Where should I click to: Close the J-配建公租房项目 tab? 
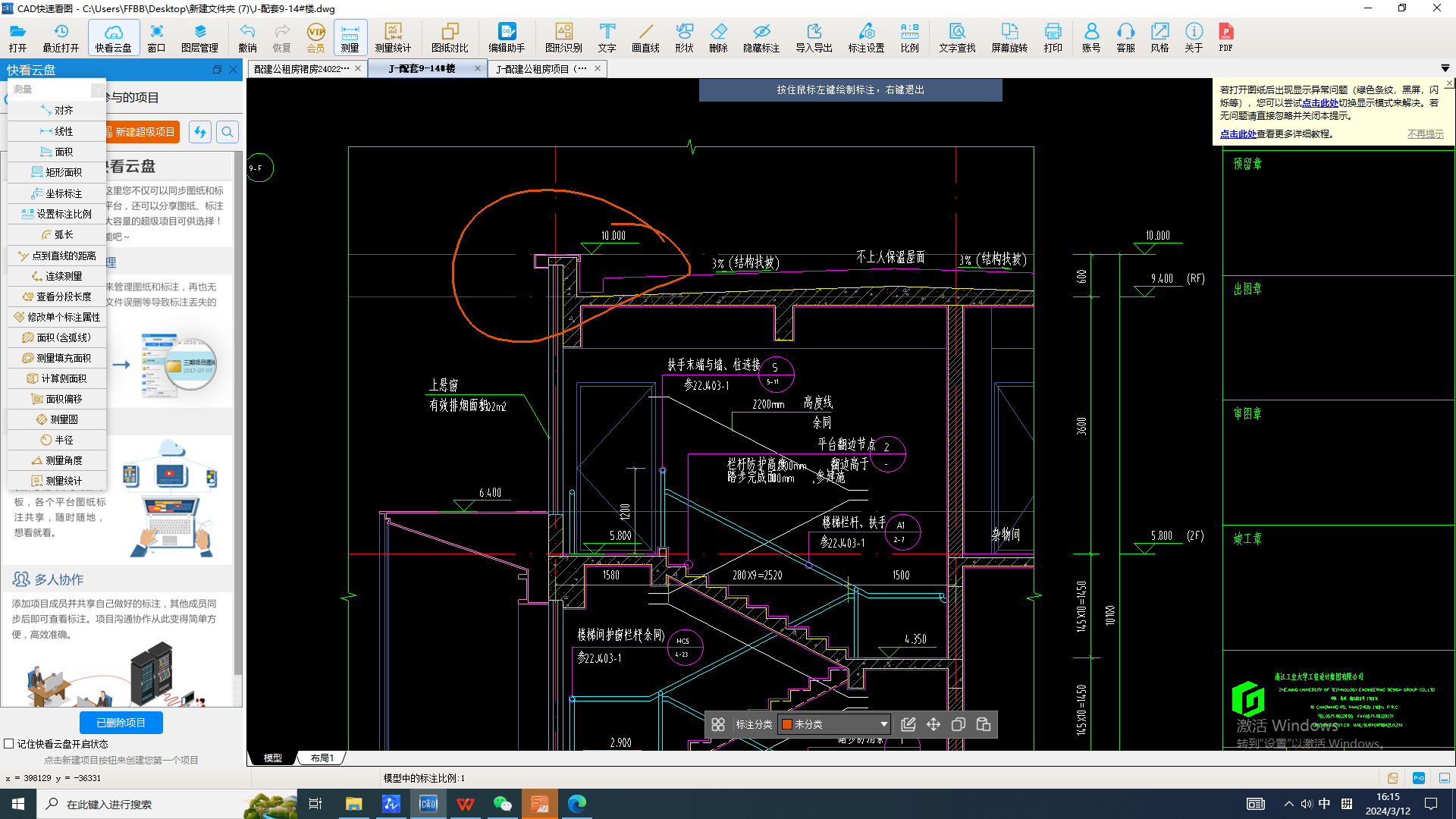click(598, 68)
